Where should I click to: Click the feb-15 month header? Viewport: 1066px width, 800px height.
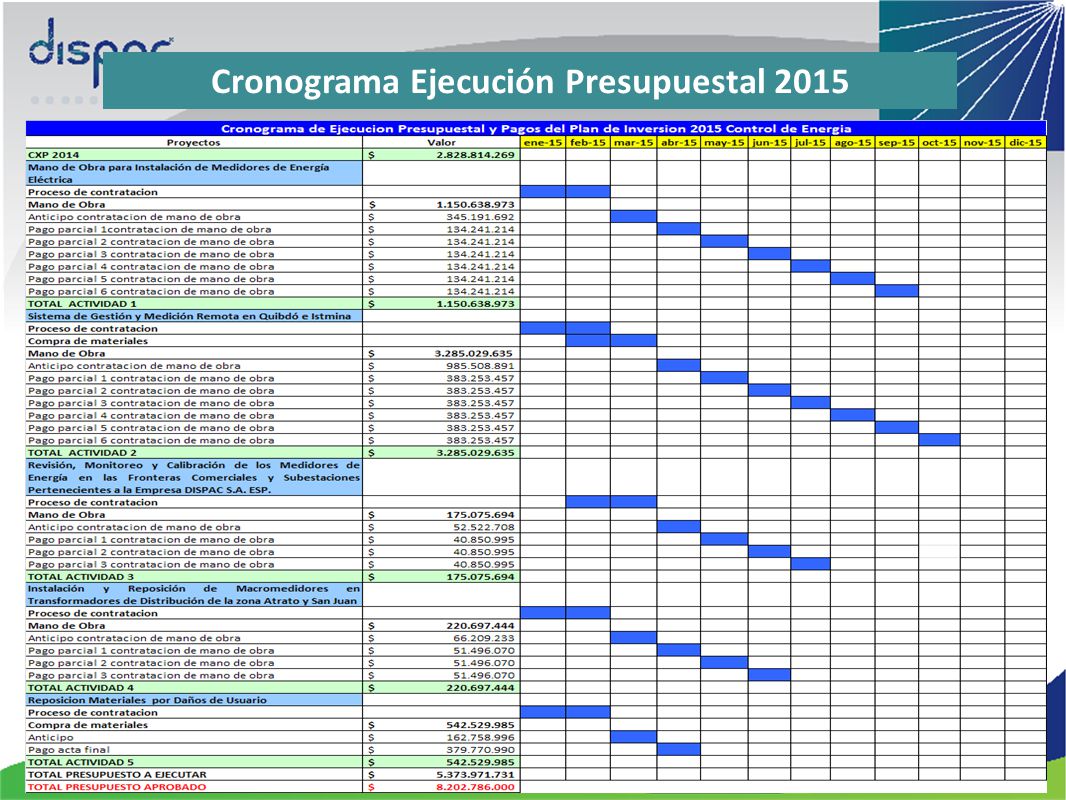(x=587, y=143)
